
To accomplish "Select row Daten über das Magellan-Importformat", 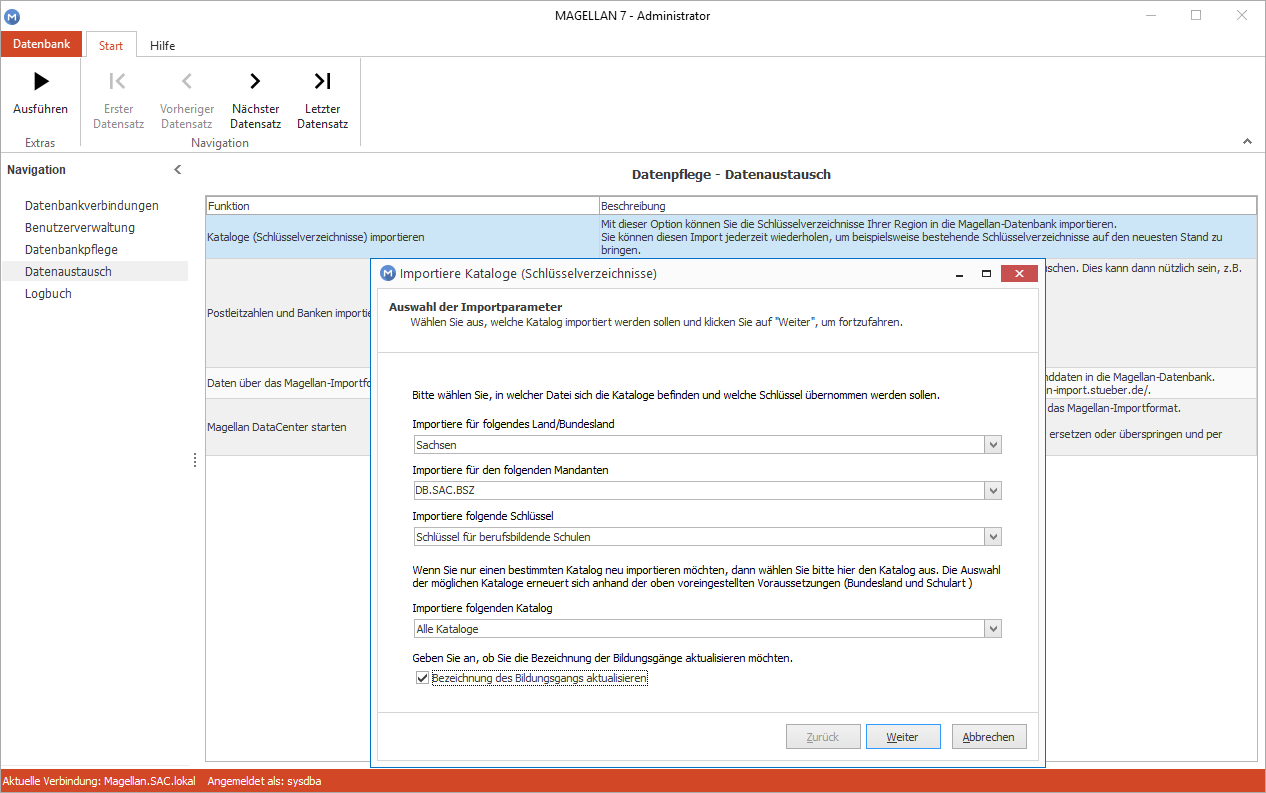I will [x=289, y=383].
